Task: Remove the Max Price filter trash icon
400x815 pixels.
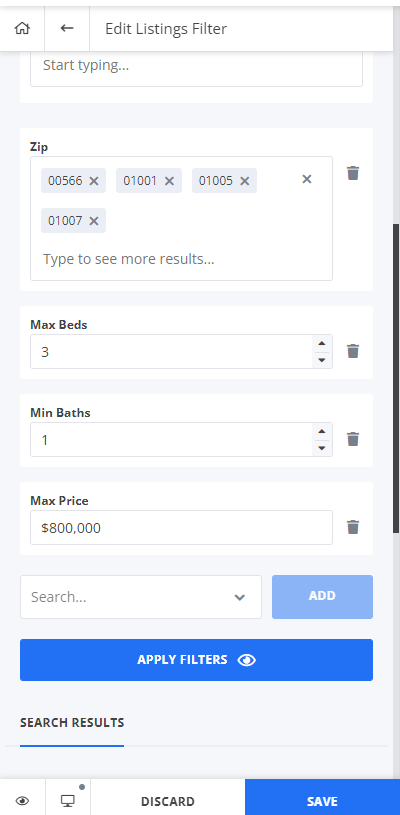Action: [353, 527]
